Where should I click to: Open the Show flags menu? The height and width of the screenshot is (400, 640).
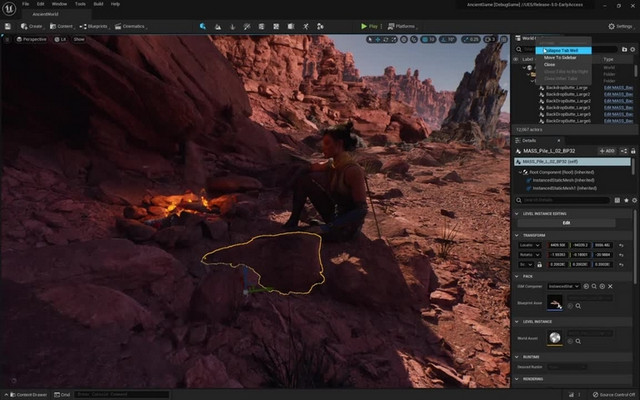tap(79, 40)
